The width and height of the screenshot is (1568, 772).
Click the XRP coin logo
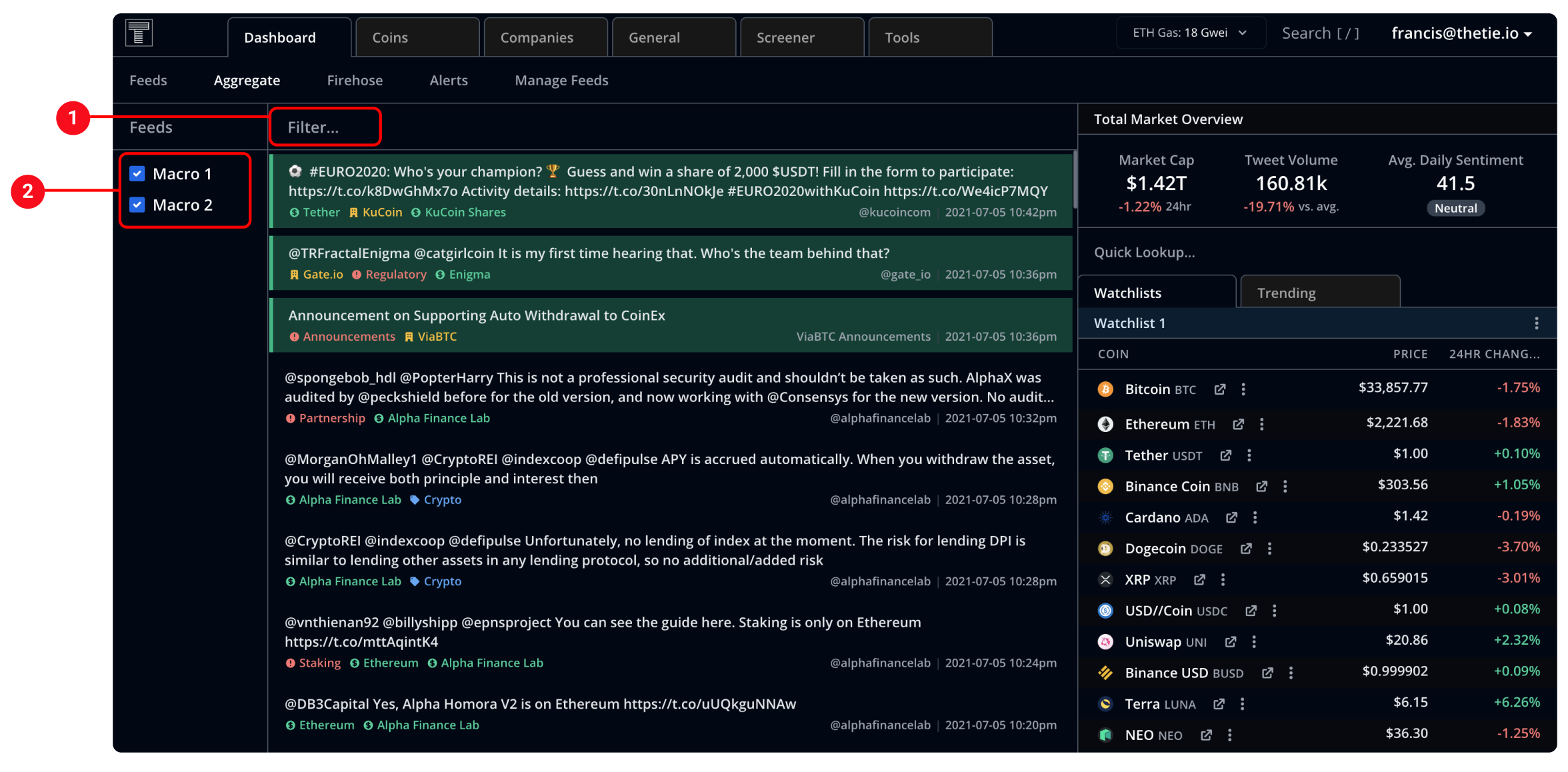1105,580
